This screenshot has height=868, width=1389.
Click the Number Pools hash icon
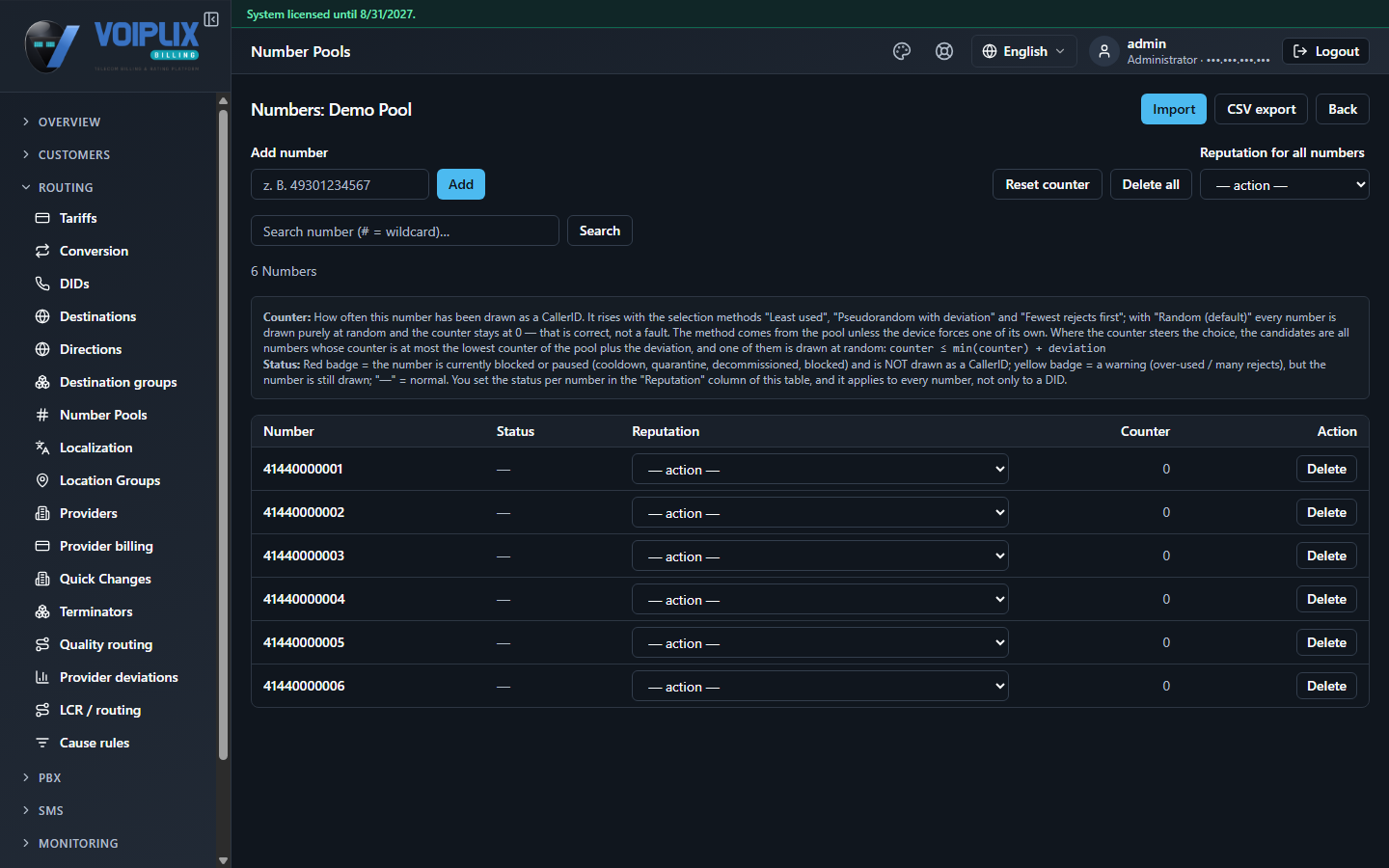(42, 415)
